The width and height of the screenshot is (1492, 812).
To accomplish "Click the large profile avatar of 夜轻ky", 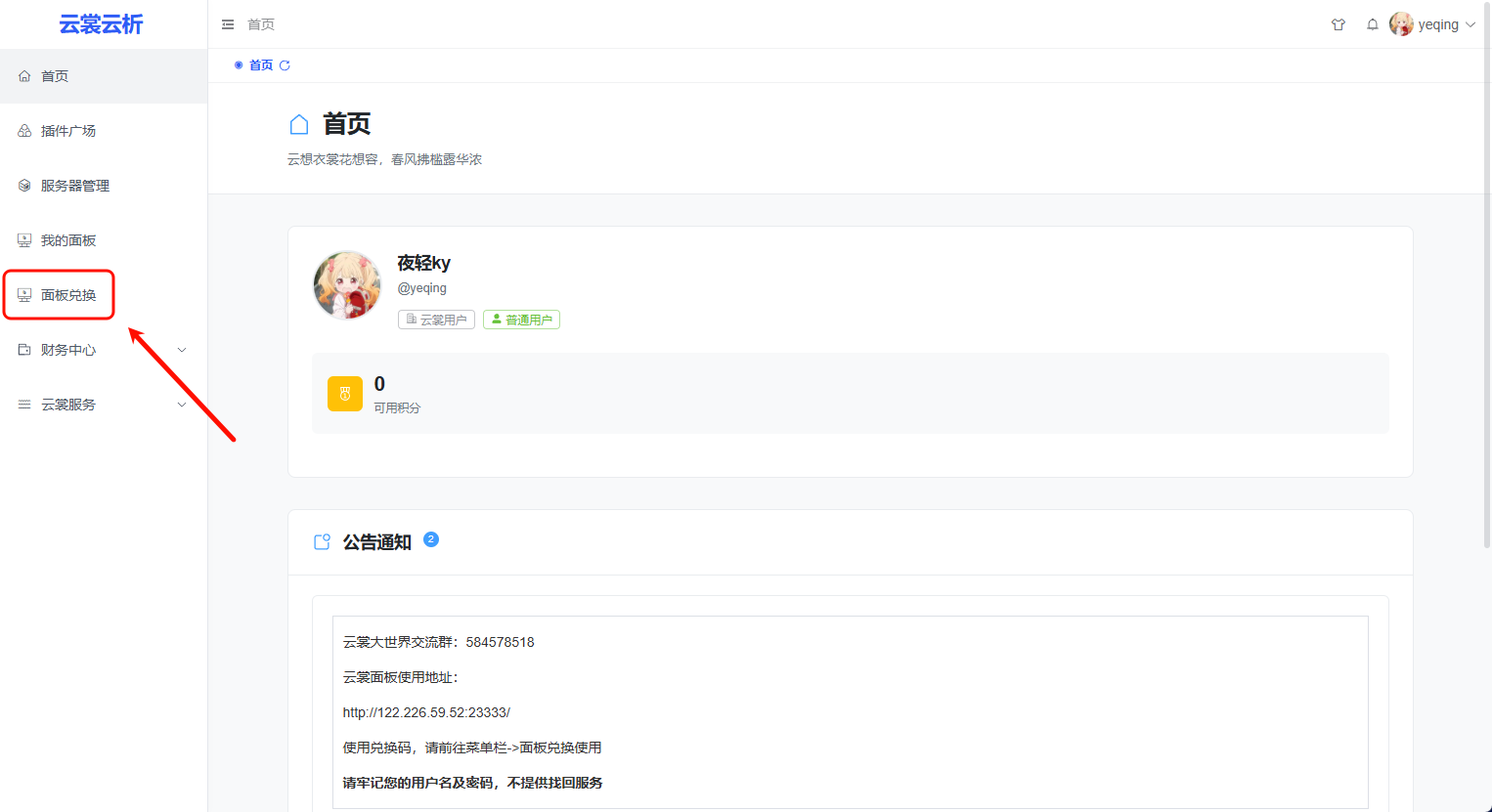I will pos(347,285).
